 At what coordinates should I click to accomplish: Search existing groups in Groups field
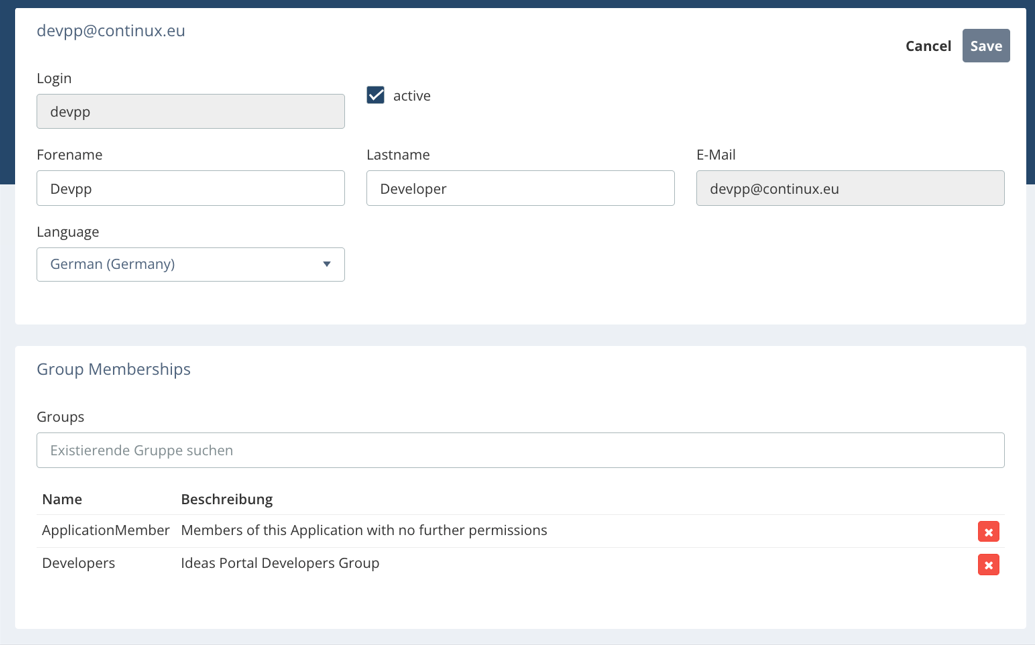(520, 450)
